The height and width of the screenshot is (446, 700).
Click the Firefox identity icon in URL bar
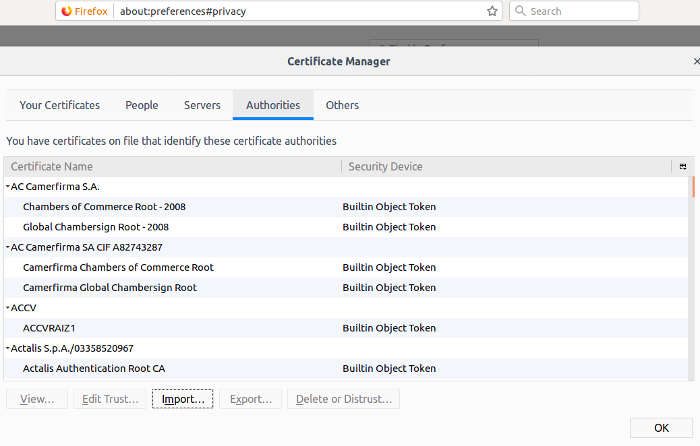[x=67, y=11]
